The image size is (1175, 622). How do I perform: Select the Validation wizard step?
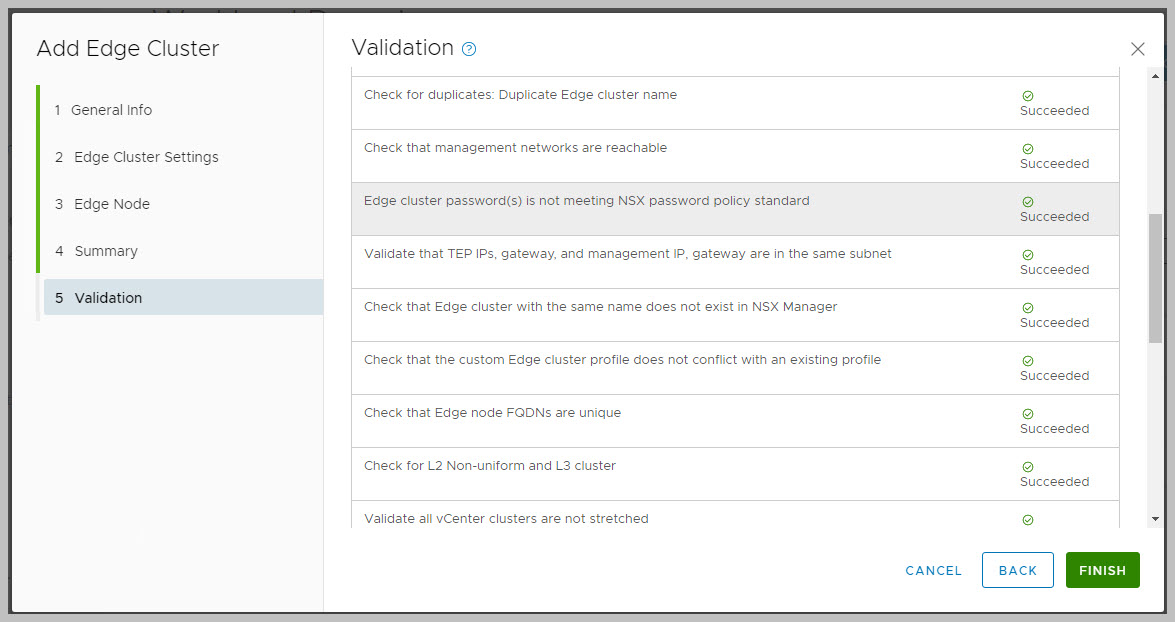(108, 298)
